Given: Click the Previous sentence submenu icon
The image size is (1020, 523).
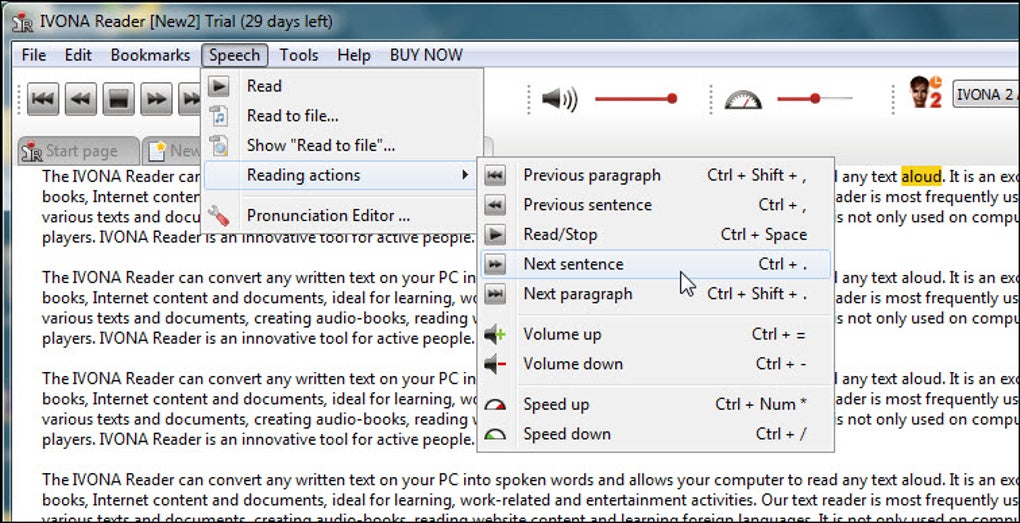Looking at the screenshot, I should [x=495, y=205].
